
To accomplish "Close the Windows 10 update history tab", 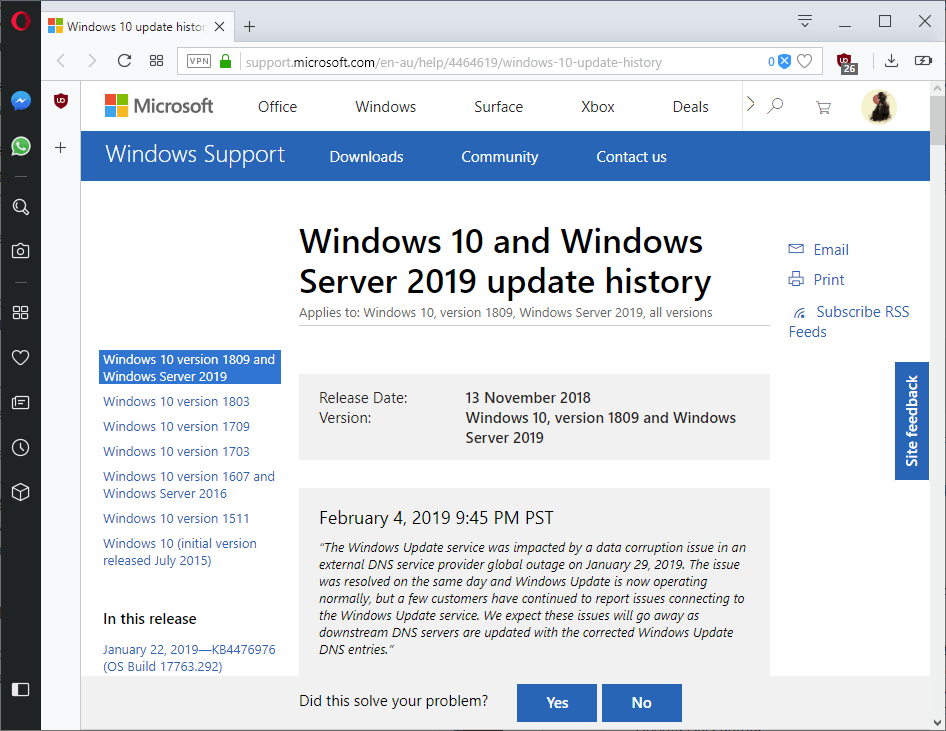I will tap(220, 27).
